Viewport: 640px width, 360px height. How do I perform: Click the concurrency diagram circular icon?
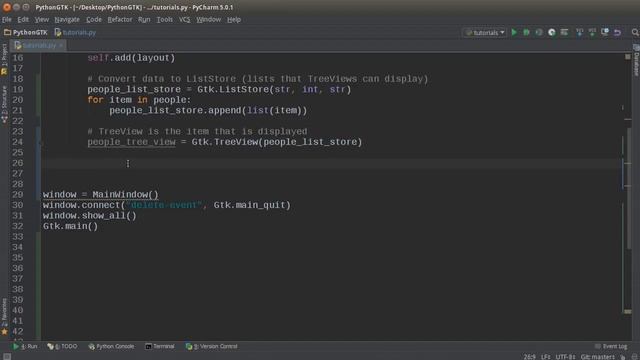552,32
